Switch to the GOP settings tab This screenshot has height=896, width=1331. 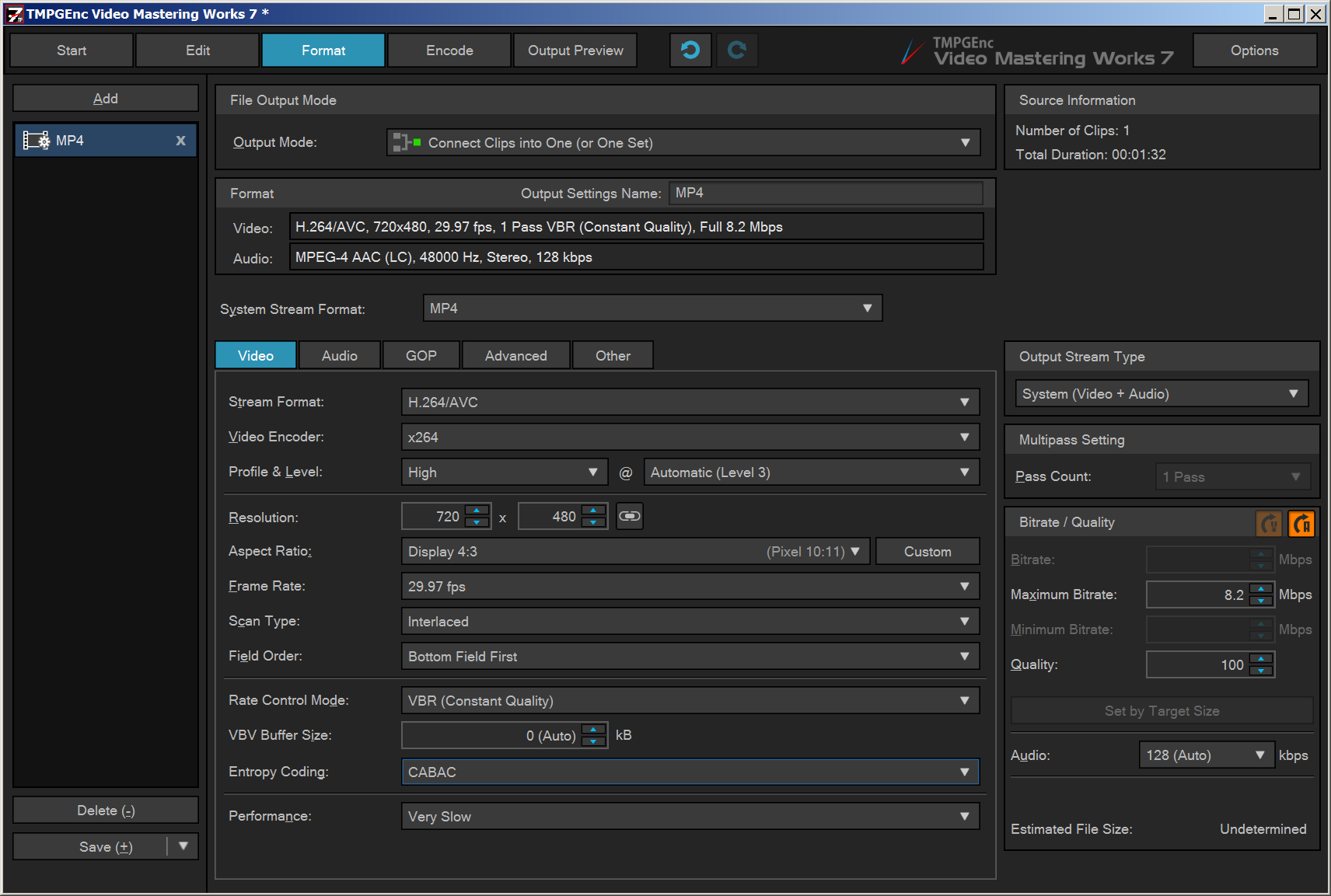(x=421, y=356)
